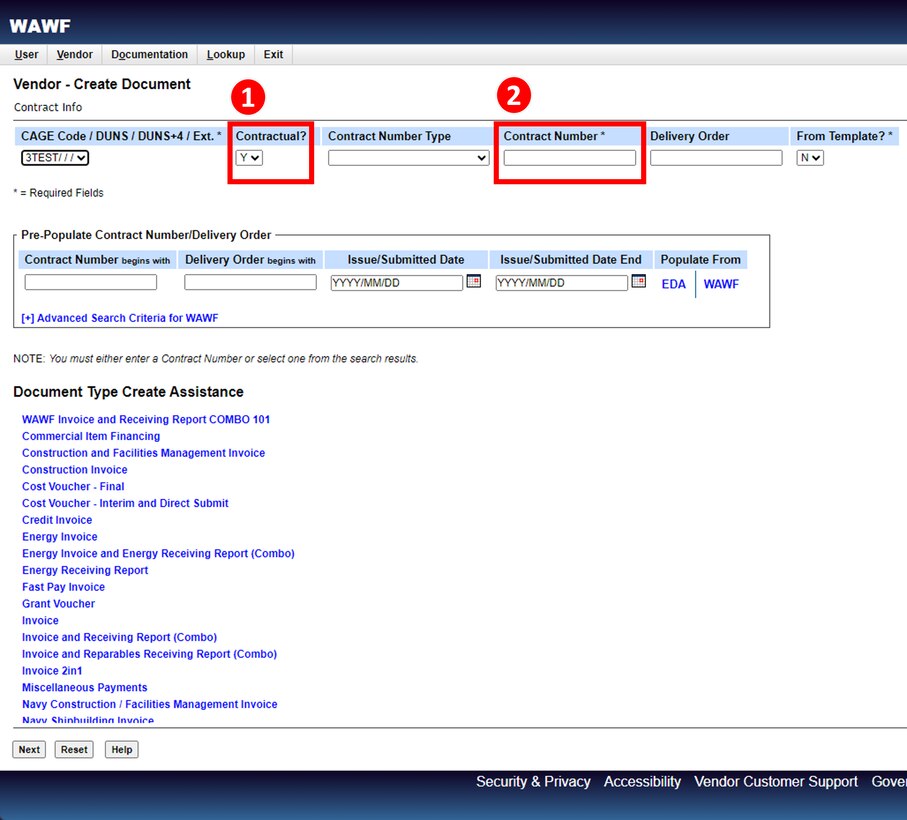
Task: Populate from WAWF link
Action: [x=721, y=284]
